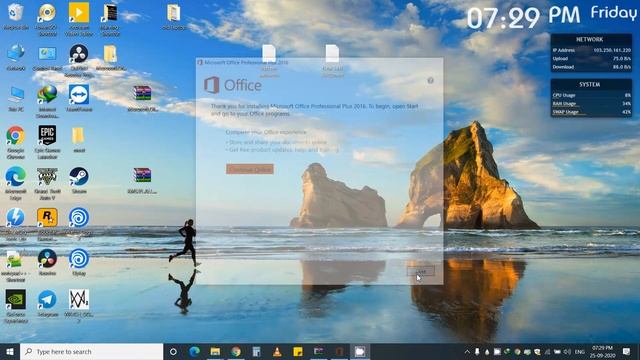Select the Steam desktop shortcut
Viewport: 640px width, 360px height.
click(x=79, y=180)
